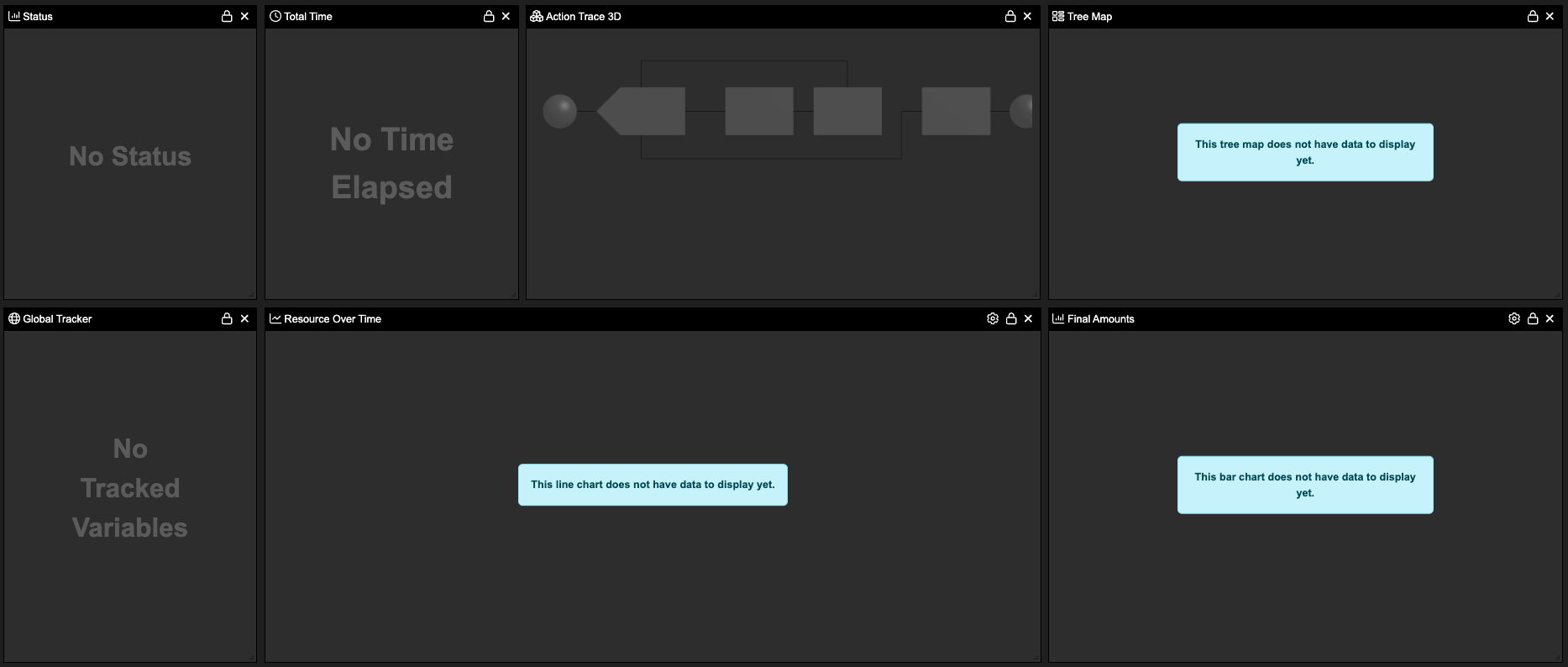
Task: Click 'No Tracked Variables' placeholder text
Action: pos(130,488)
